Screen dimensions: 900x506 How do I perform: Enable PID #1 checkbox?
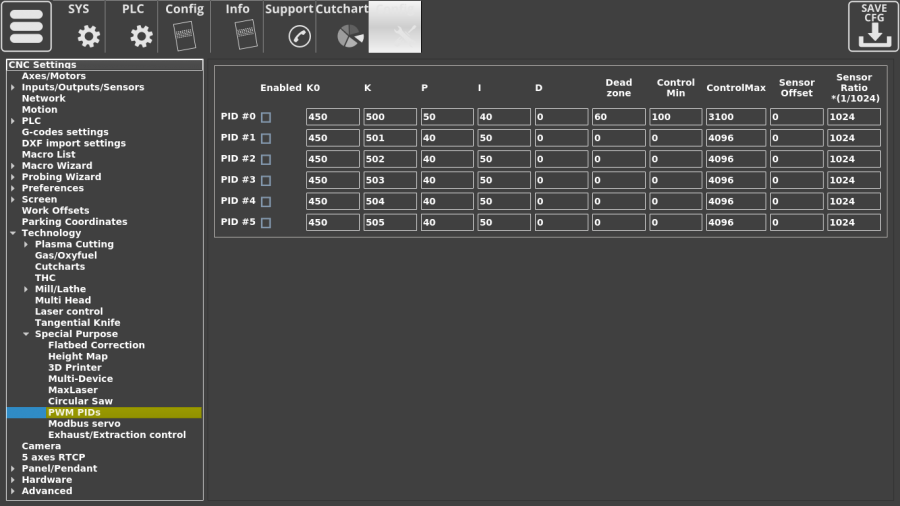click(266, 138)
